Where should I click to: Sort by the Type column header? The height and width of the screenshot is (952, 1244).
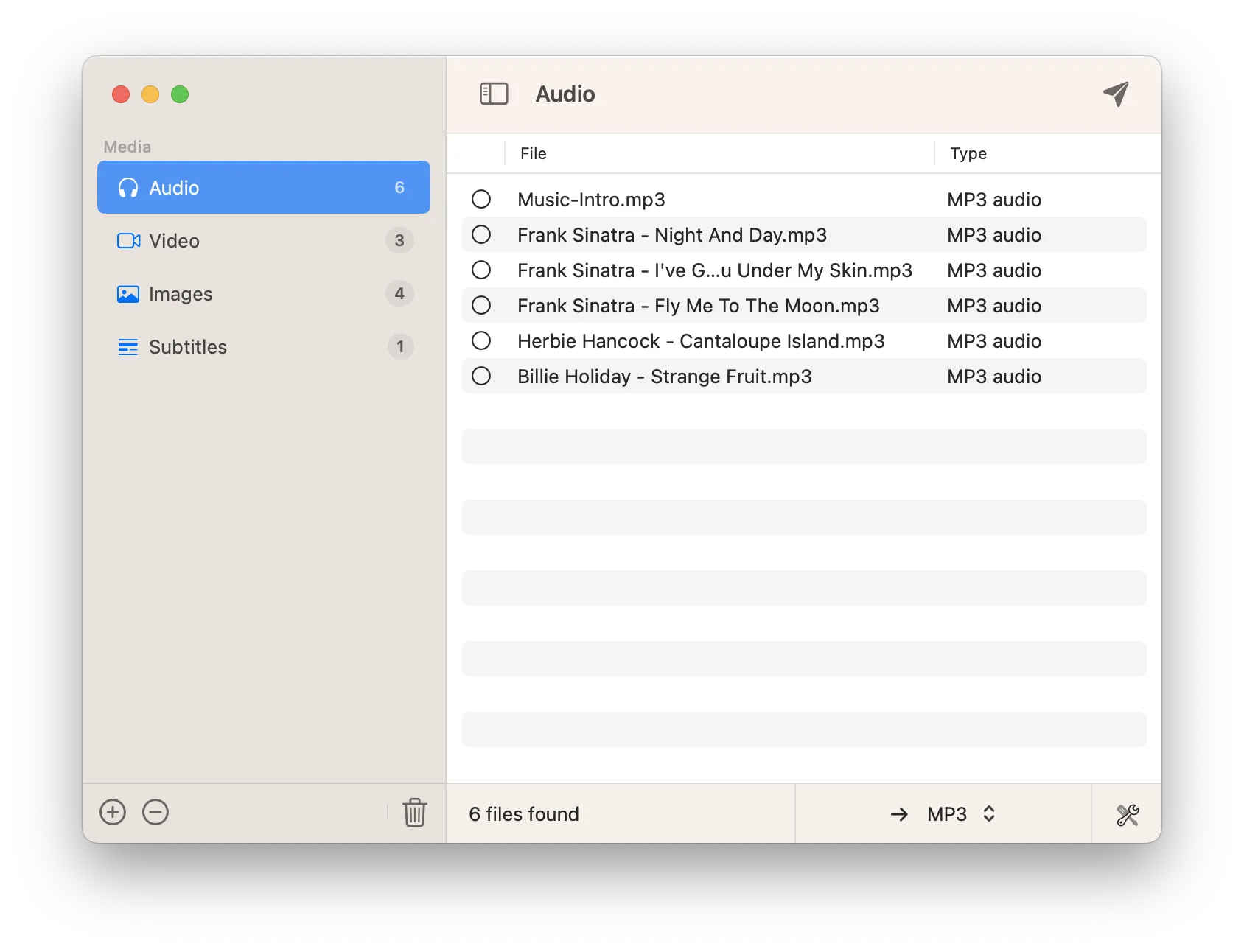968,153
